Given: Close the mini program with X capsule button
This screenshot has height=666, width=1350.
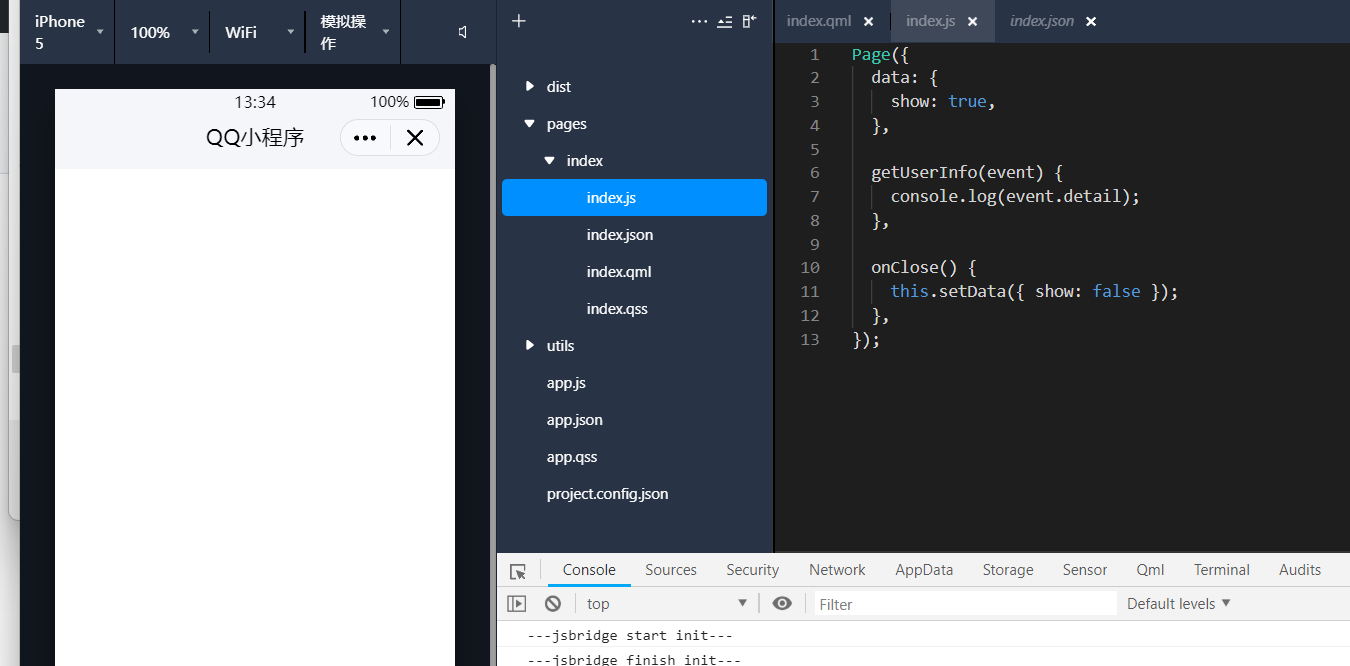Looking at the screenshot, I should click(415, 138).
